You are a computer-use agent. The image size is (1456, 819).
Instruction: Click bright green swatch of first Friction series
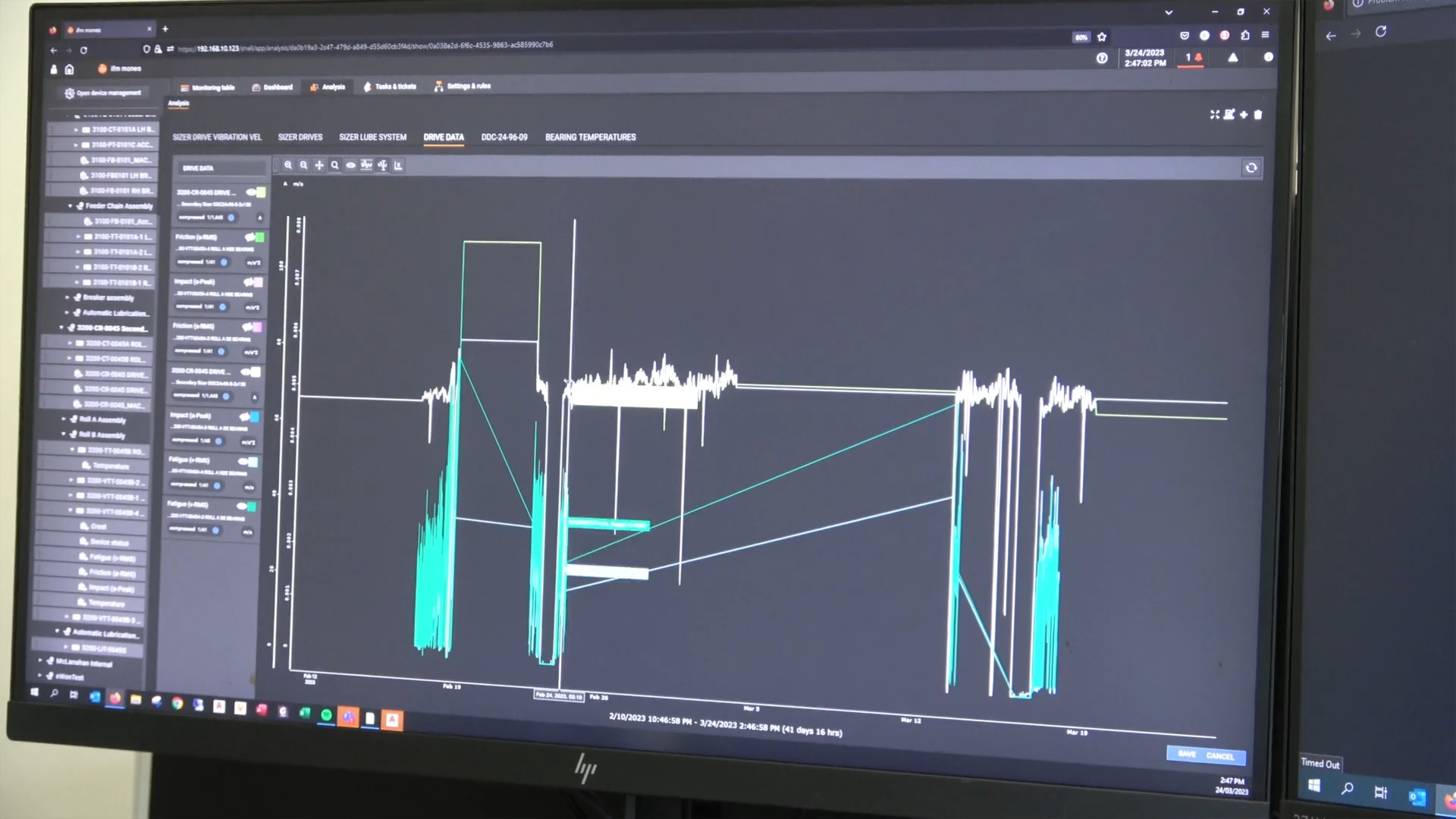[259, 237]
